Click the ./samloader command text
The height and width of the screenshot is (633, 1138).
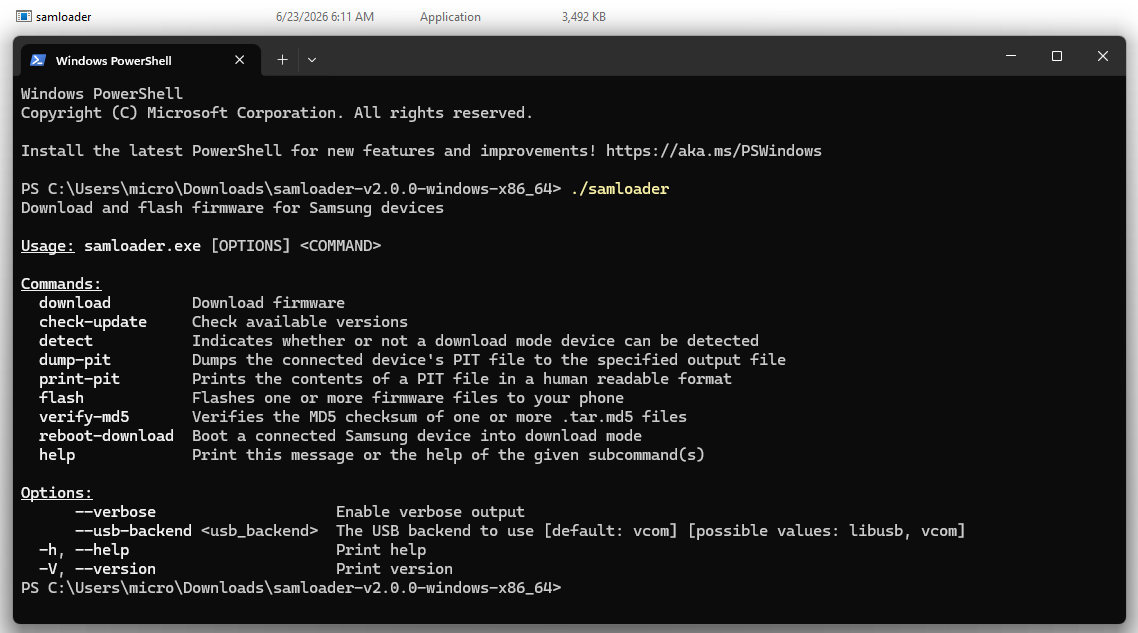click(x=620, y=189)
